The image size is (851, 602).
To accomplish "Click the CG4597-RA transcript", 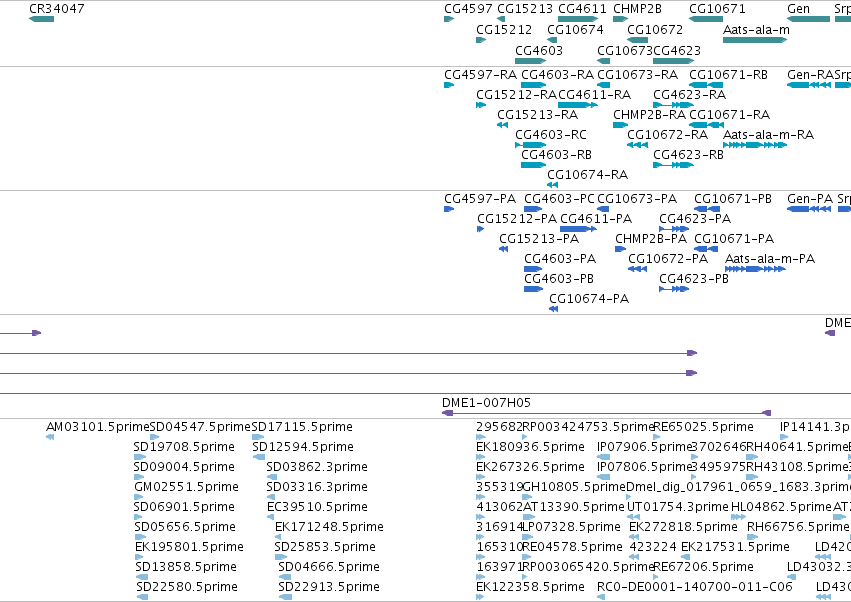I will (x=449, y=85).
